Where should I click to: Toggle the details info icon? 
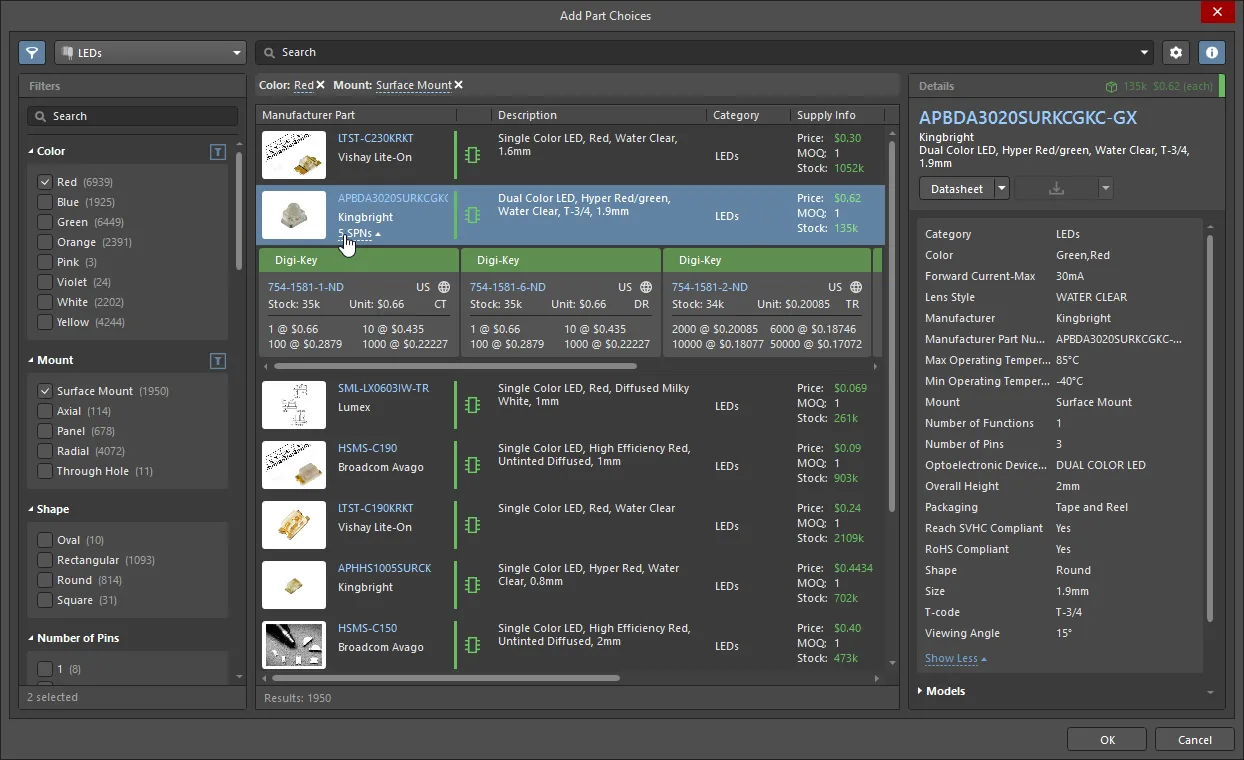[1212, 52]
